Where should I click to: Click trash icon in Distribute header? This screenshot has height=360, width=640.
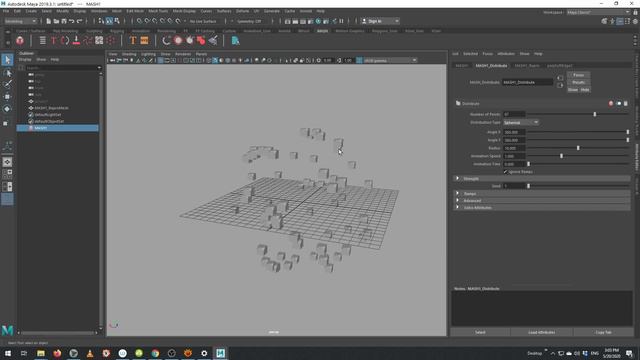(626, 104)
